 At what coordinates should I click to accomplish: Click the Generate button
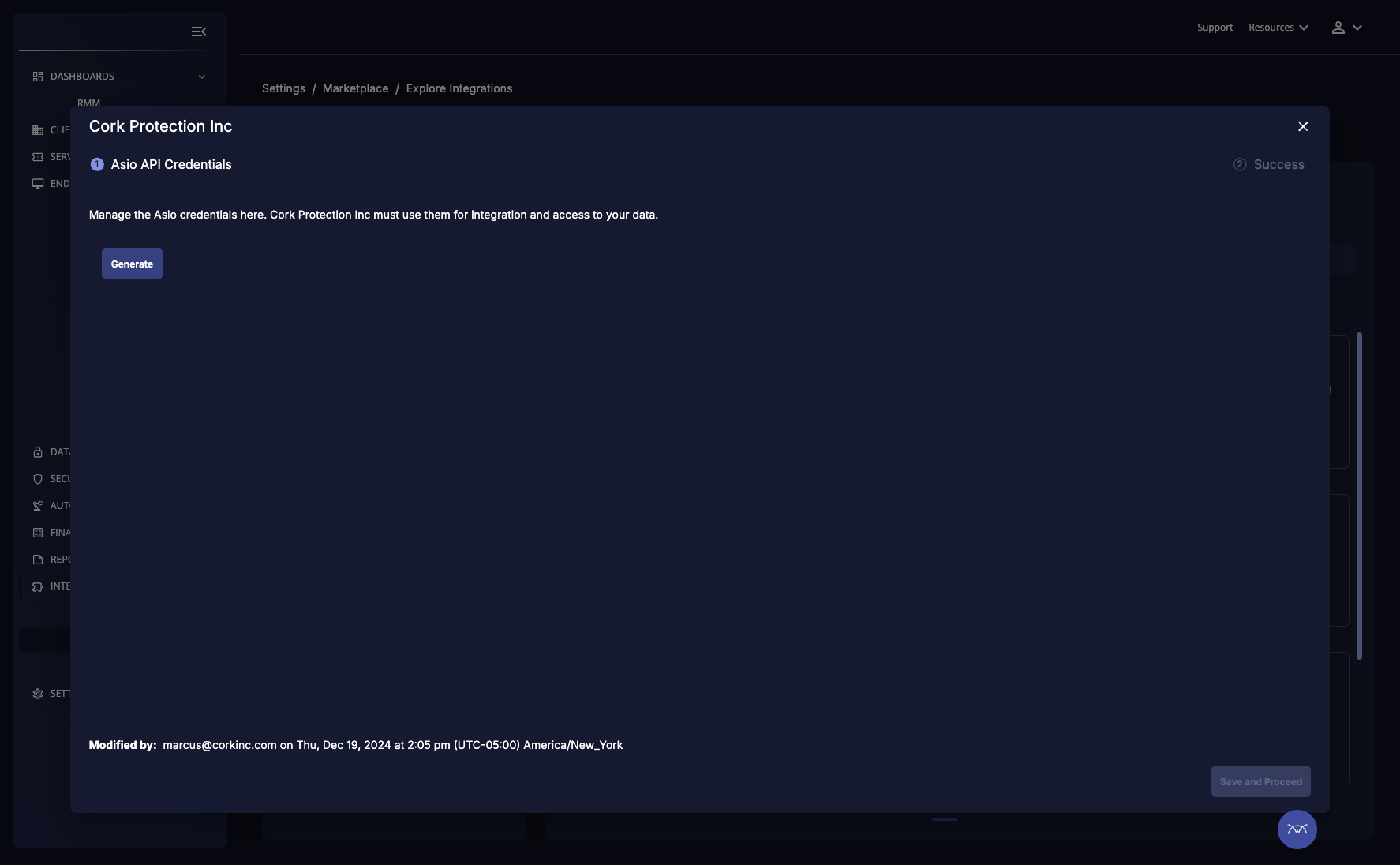point(132,264)
